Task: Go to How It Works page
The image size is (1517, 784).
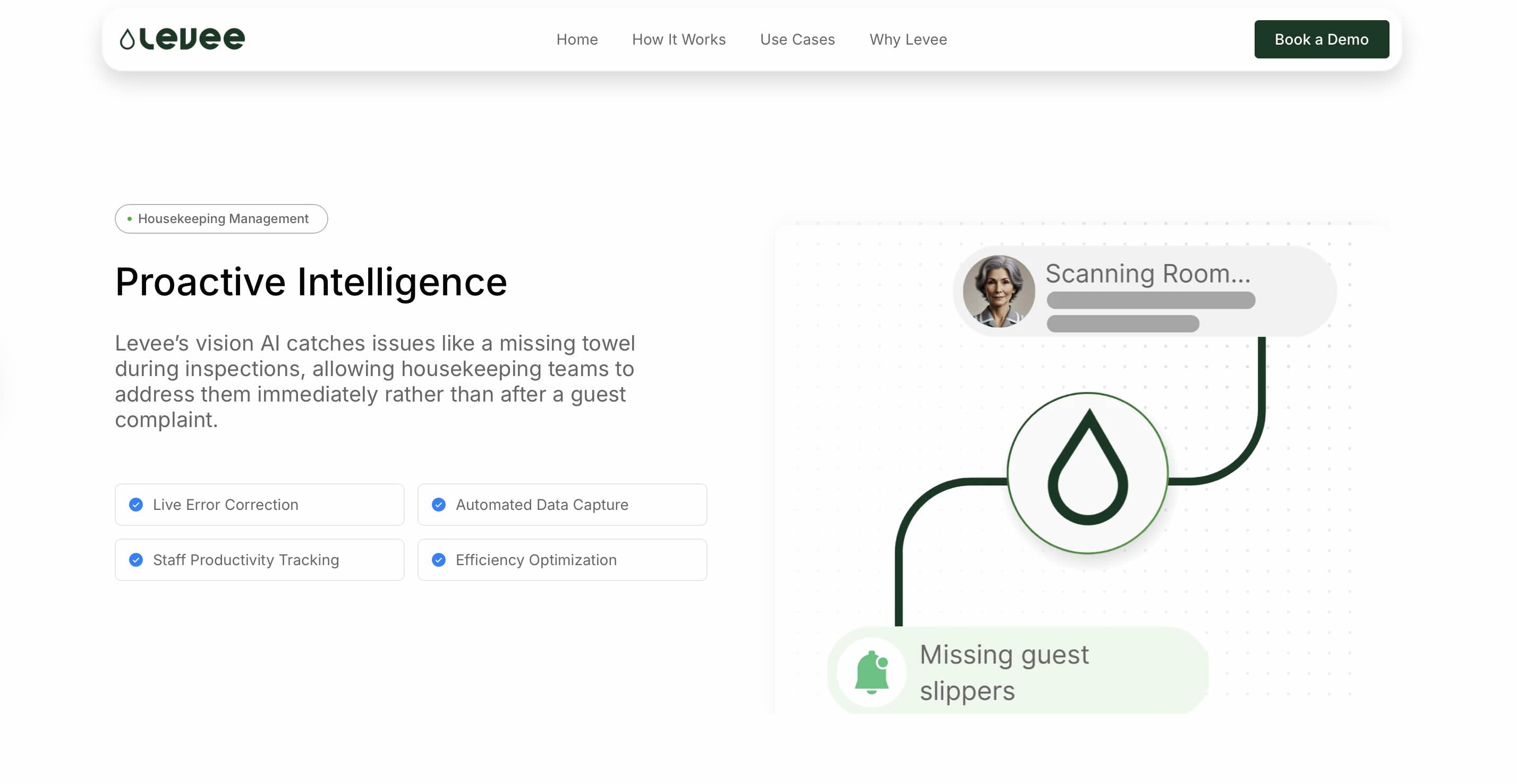Action: pos(678,39)
